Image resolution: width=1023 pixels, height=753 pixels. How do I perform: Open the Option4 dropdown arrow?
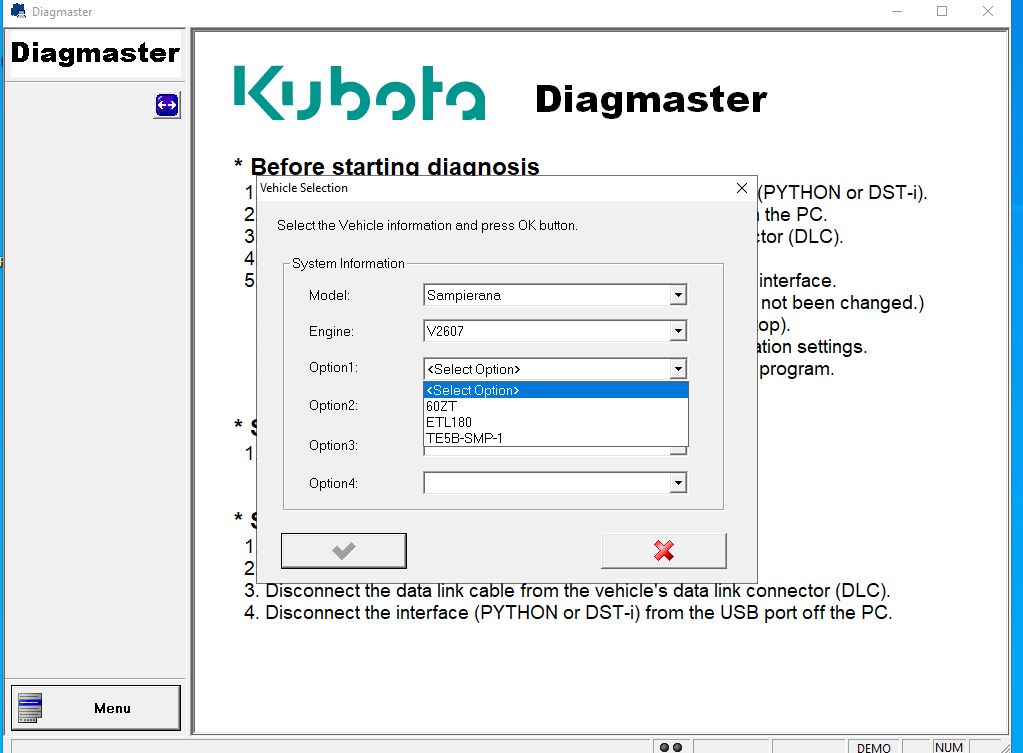[679, 483]
